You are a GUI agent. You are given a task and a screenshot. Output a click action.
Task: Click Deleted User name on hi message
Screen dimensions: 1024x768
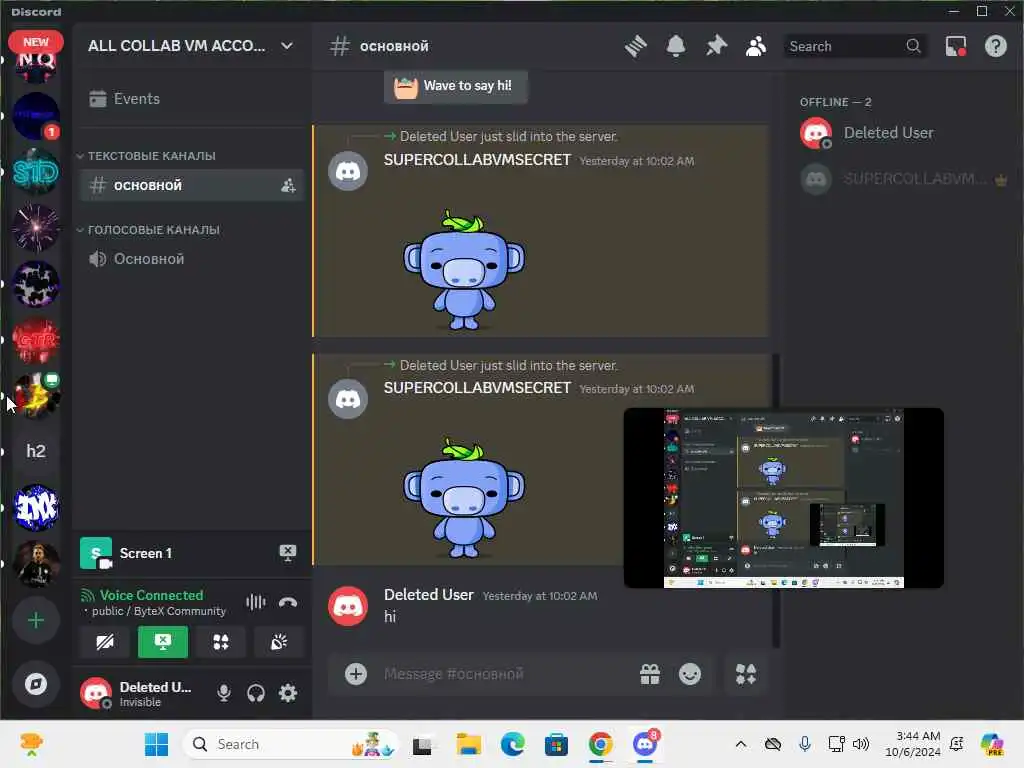click(x=428, y=595)
